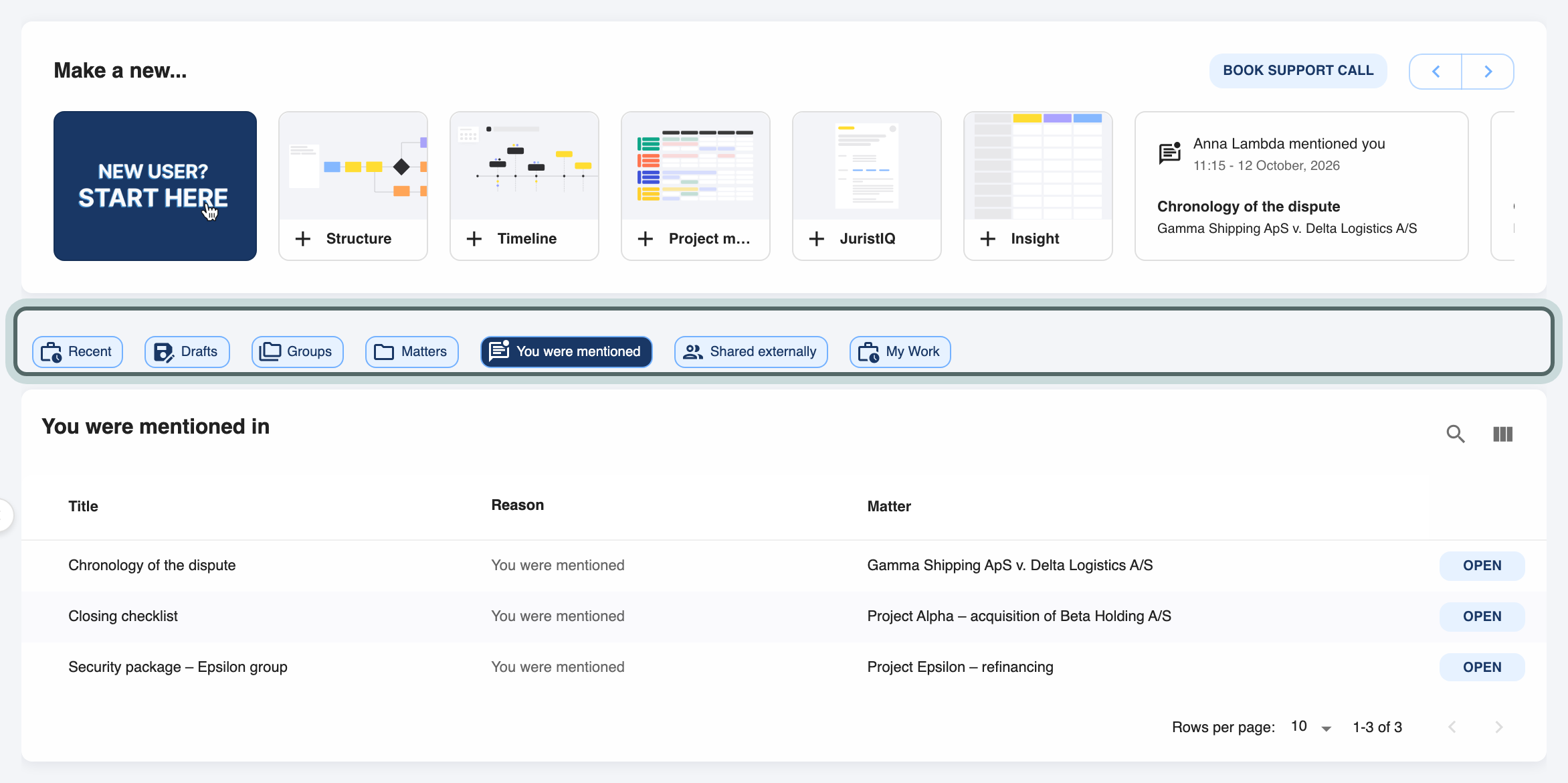Click OPEN for the Security package row
The width and height of the screenshot is (1568, 783).
point(1482,667)
